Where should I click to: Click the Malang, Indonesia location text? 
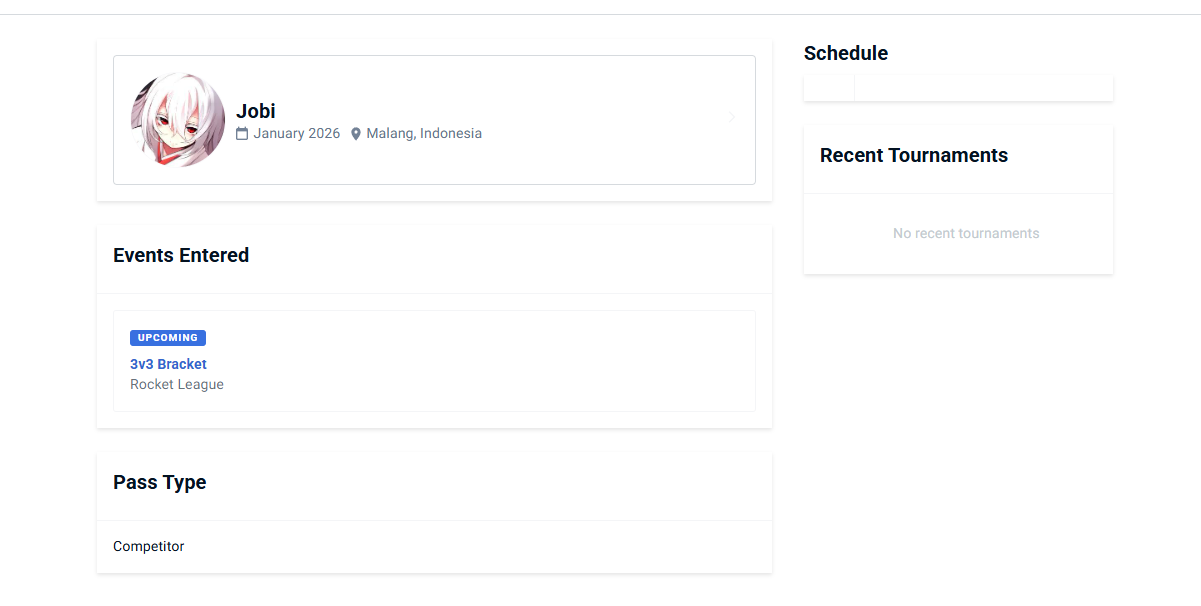[424, 134]
